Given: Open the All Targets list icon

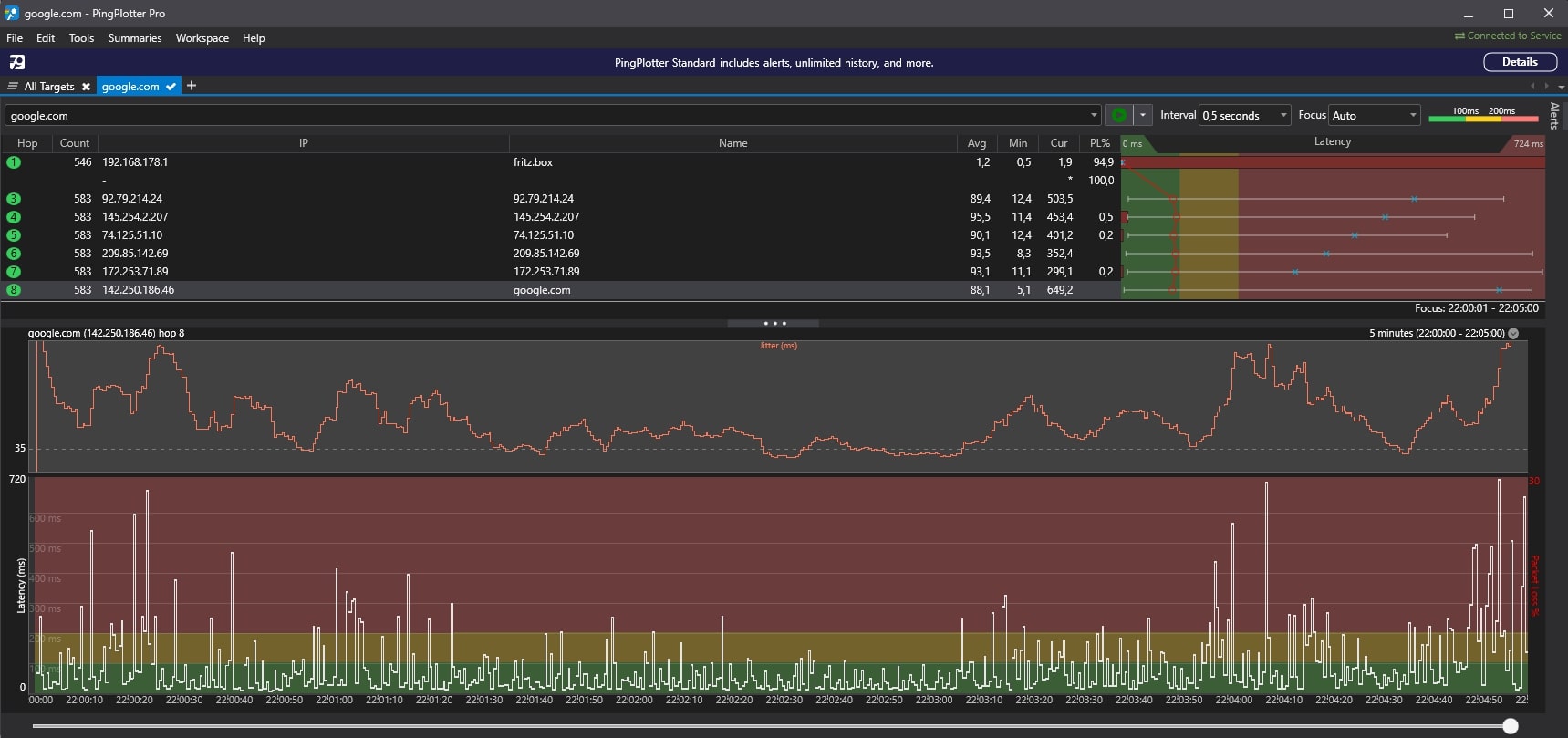Looking at the screenshot, I should point(13,87).
